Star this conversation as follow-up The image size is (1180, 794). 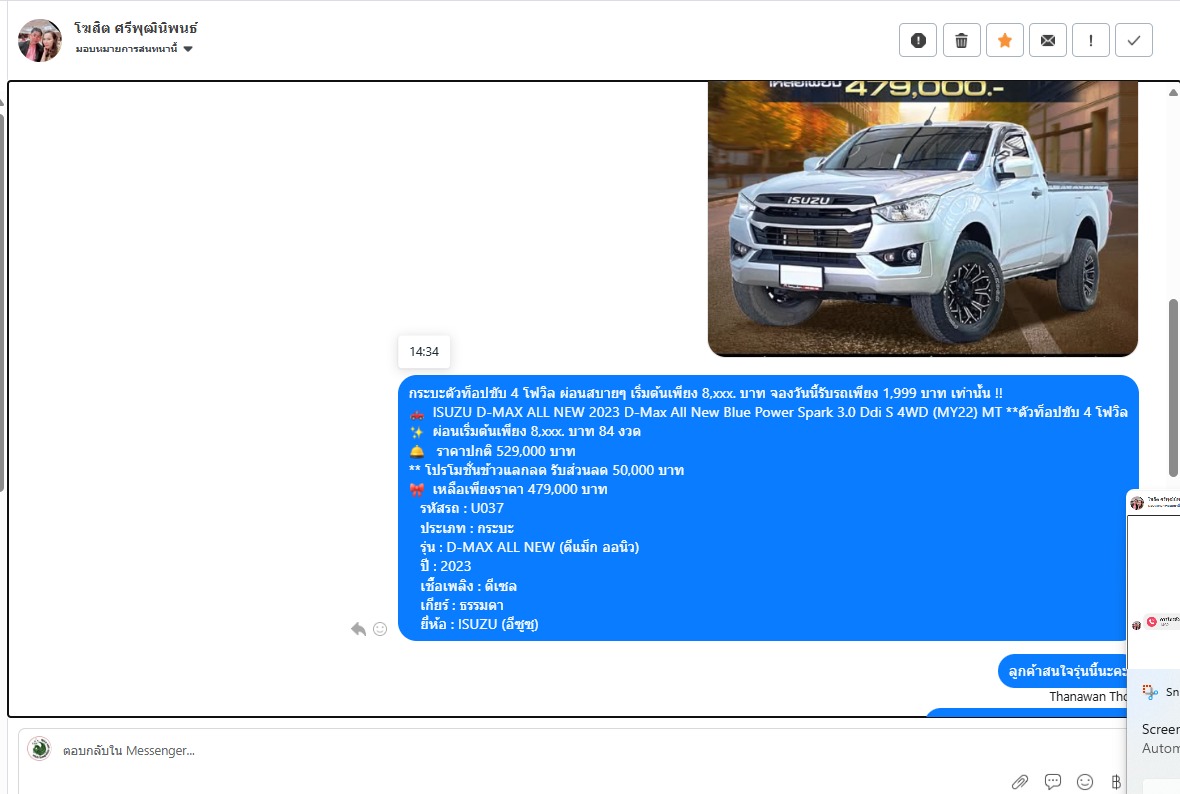coord(1004,41)
